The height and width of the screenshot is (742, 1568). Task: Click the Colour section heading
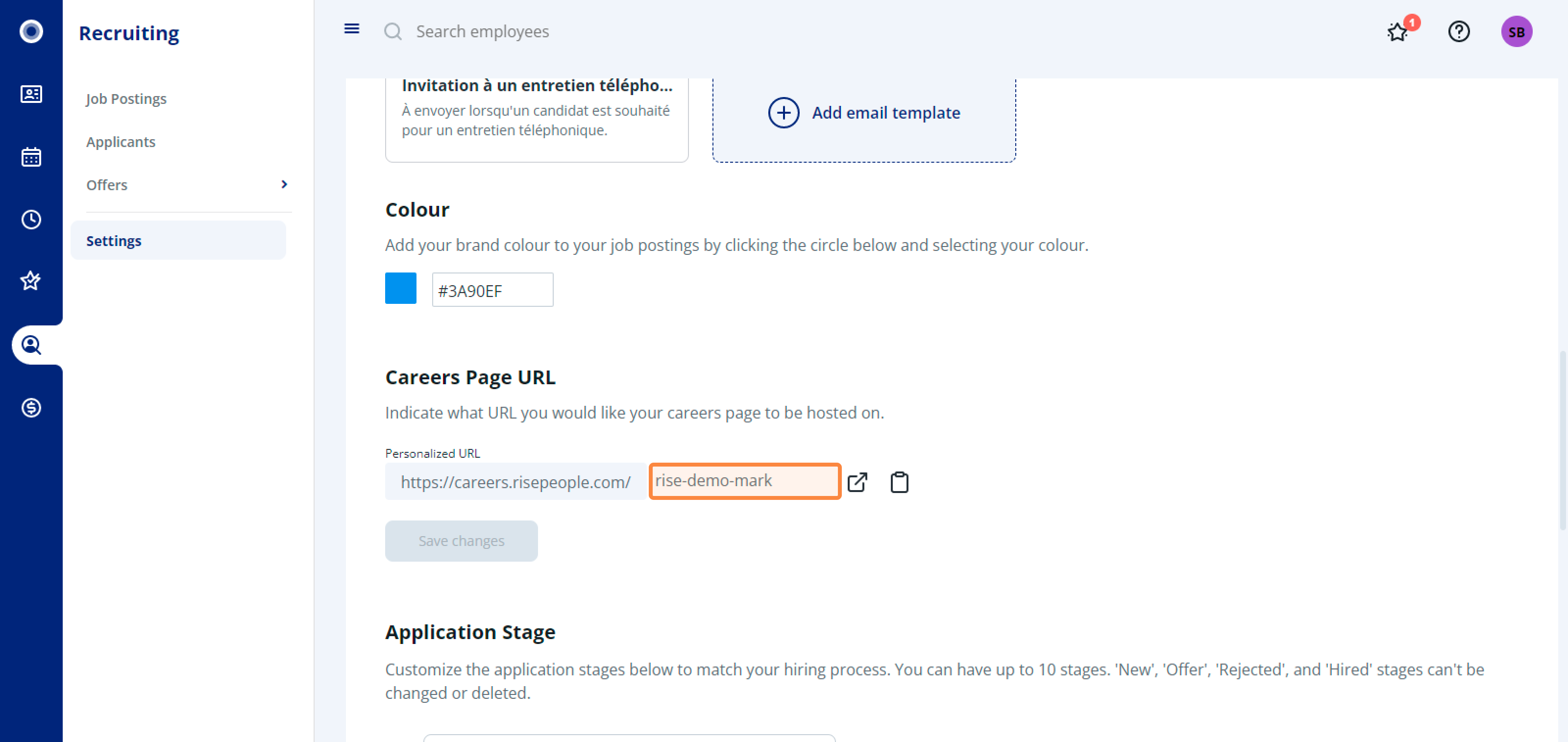[x=417, y=209]
